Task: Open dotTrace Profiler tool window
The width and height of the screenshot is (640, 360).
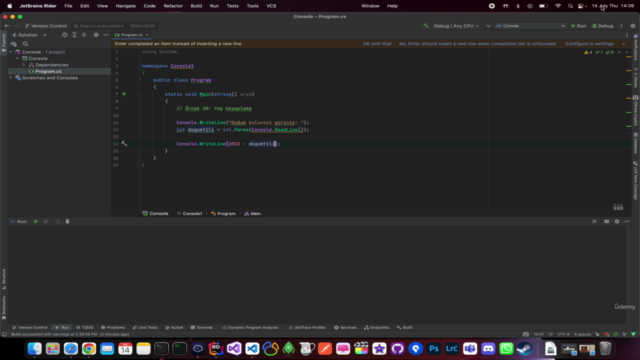Action: (307, 327)
